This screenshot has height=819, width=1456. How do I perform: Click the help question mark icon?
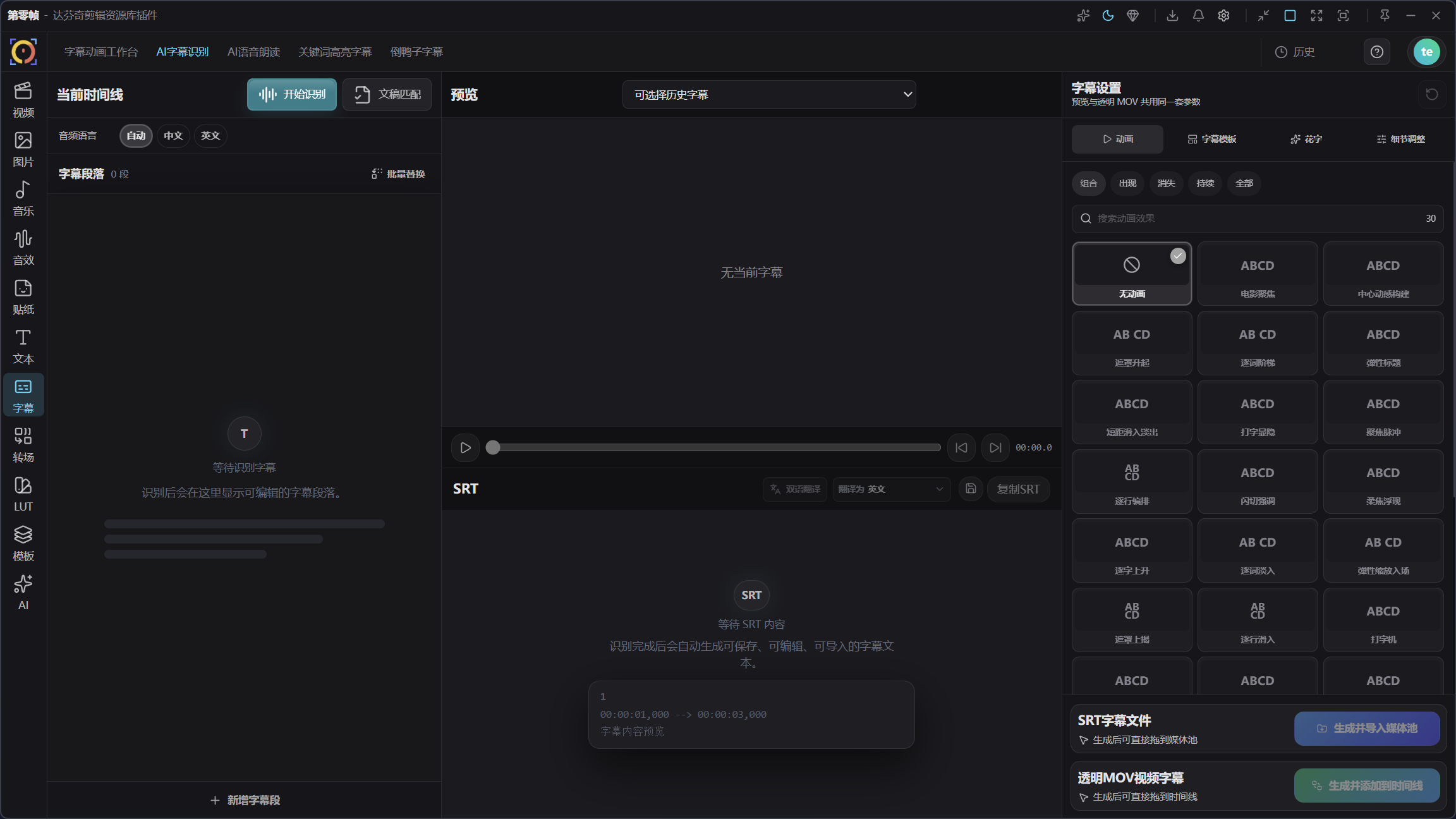1376,52
